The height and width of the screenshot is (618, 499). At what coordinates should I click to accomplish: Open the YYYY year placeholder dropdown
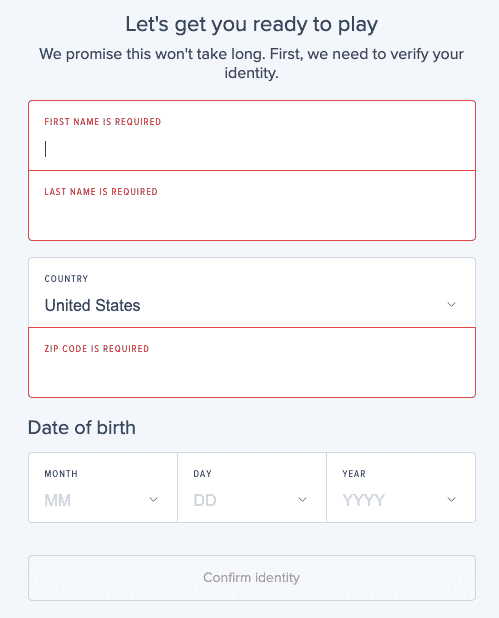pyautogui.click(x=401, y=488)
